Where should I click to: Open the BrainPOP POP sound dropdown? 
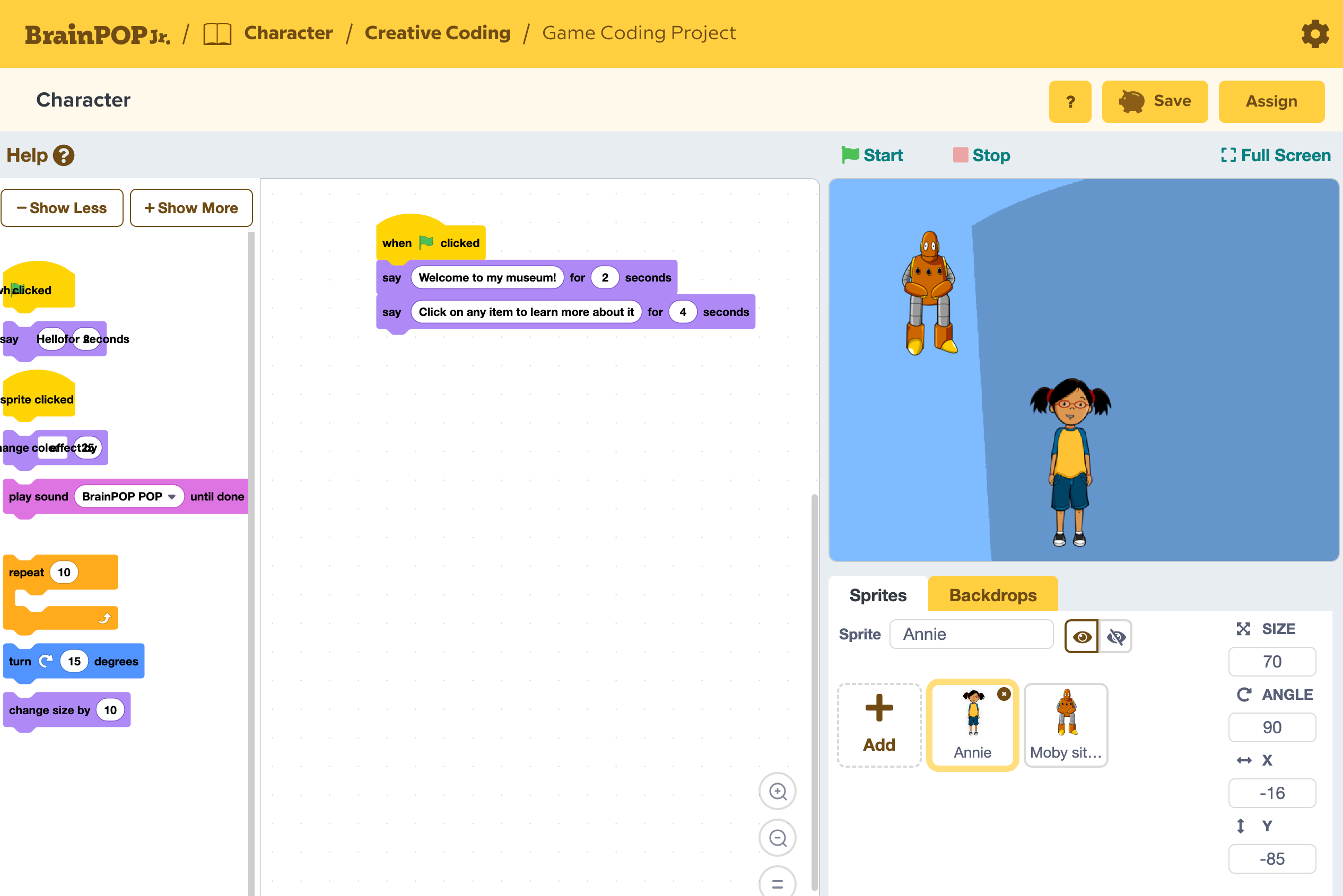coord(171,497)
